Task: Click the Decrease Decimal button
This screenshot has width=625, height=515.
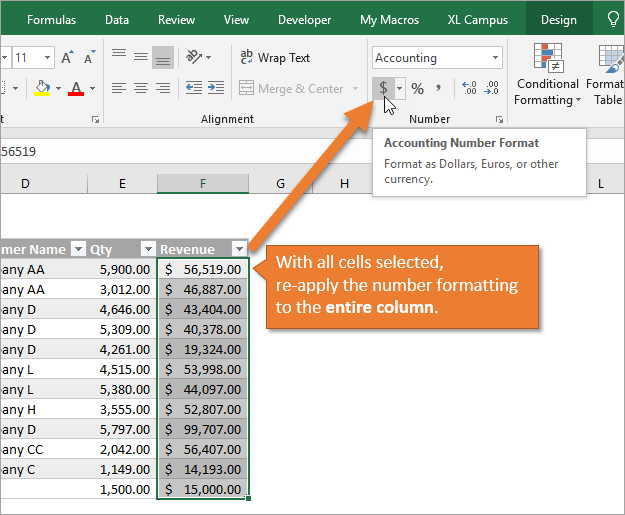Action: tap(490, 89)
